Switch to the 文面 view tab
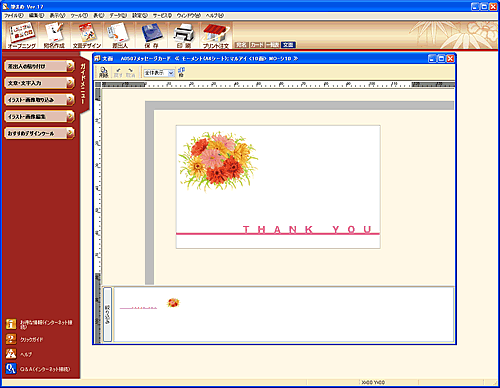The image size is (500, 388). pyautogui.click(x=288, y=45)
